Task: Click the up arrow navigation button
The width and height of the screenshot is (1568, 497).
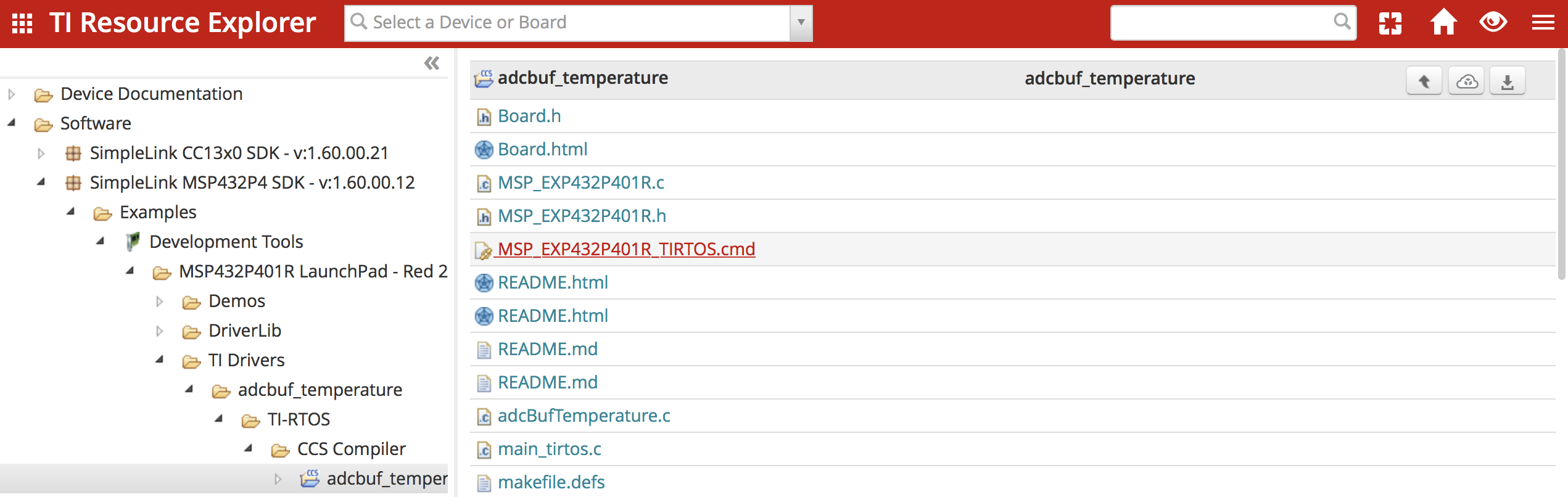Action: (x=1424, y=81)
